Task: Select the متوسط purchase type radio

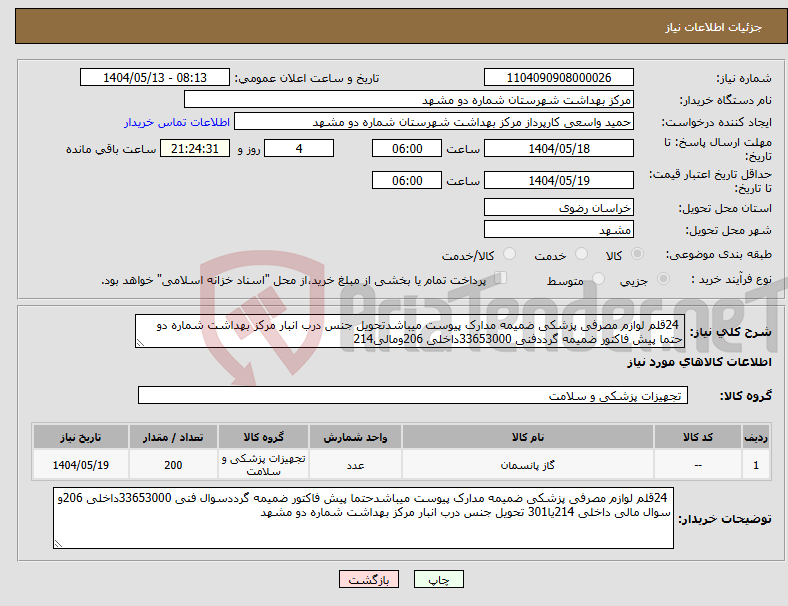Action: (598, 279)
